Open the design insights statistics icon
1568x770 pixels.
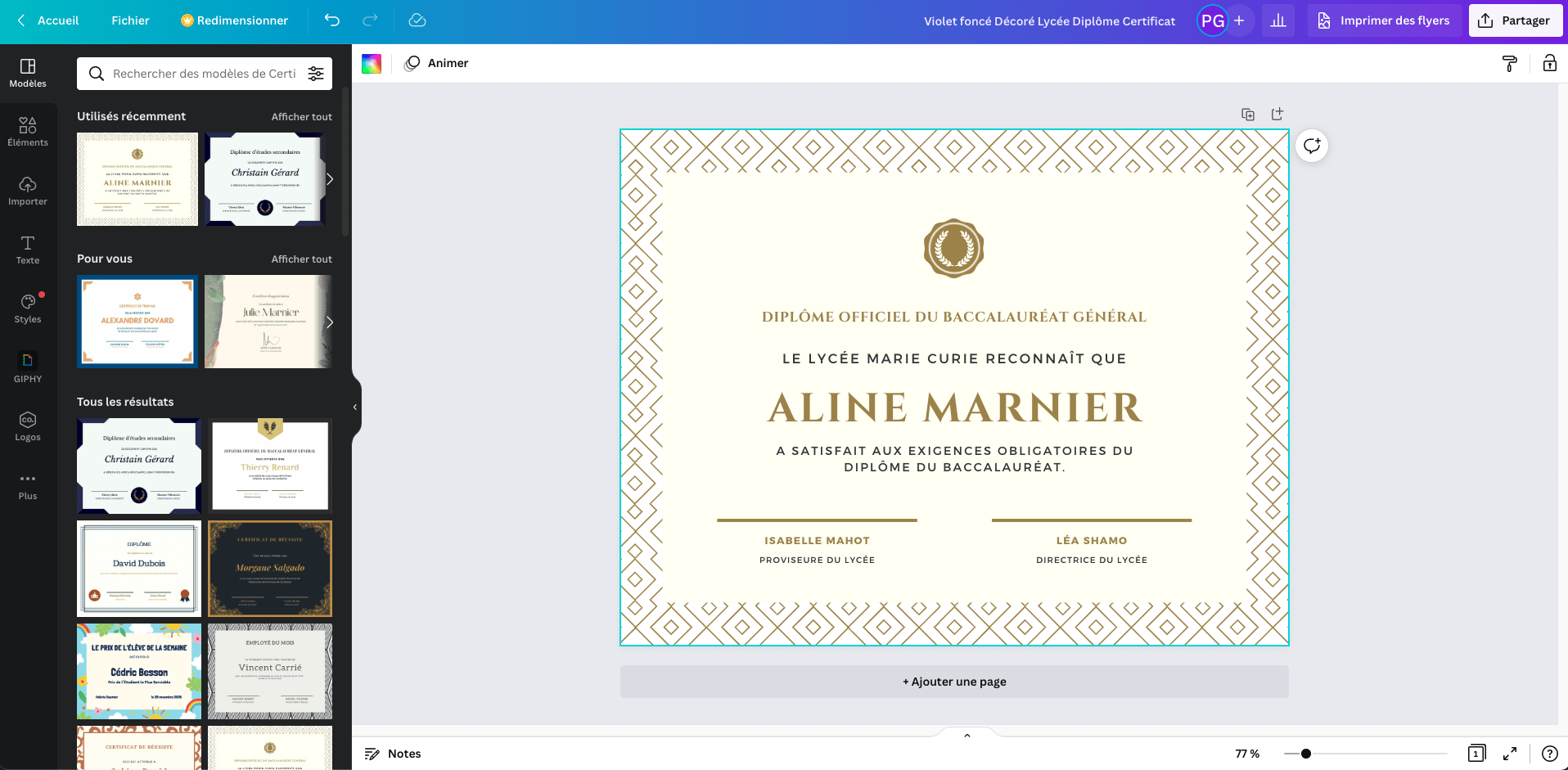click(1277, 20)
